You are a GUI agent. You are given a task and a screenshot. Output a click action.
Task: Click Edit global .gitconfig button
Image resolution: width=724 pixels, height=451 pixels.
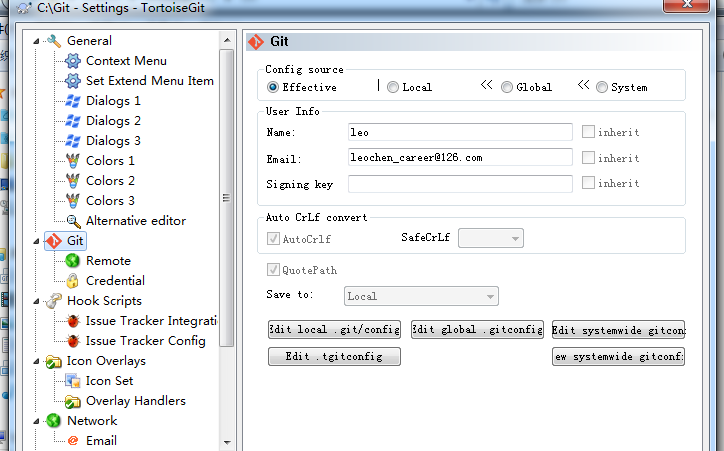pyautogui.click(x=477, y=330)
